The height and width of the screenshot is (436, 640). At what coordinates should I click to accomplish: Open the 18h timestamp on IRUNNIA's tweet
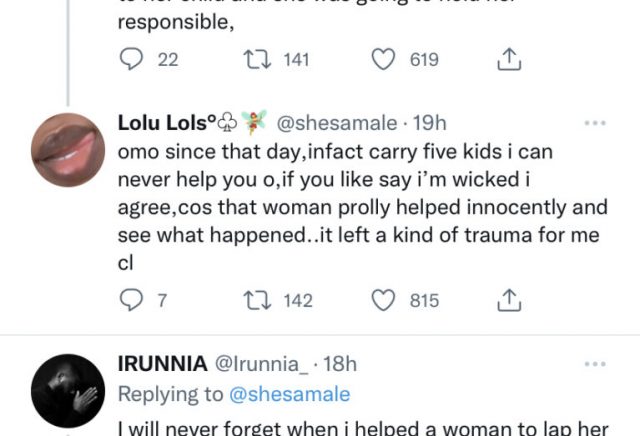[x=340, y=363]
